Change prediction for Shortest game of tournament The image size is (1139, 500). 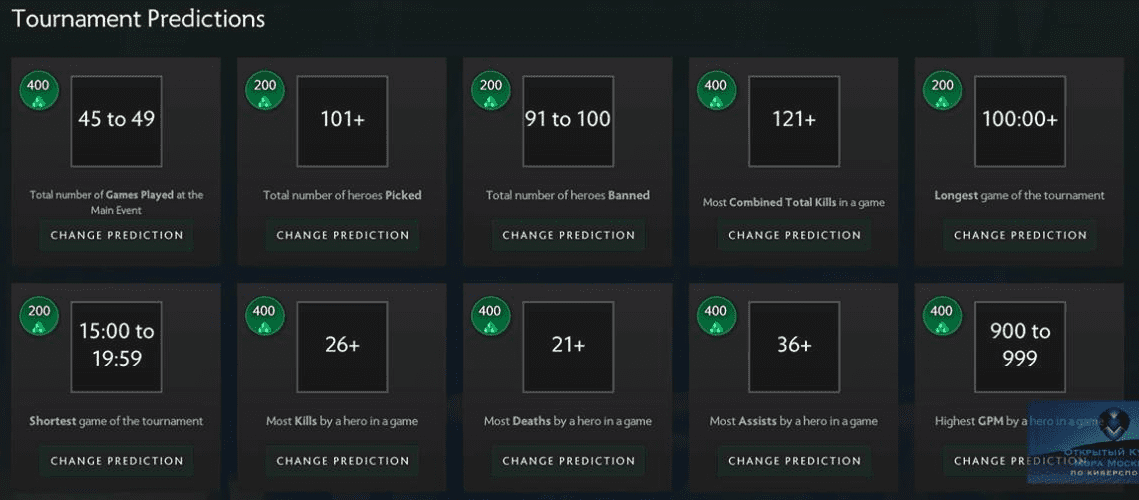point(117,461)
